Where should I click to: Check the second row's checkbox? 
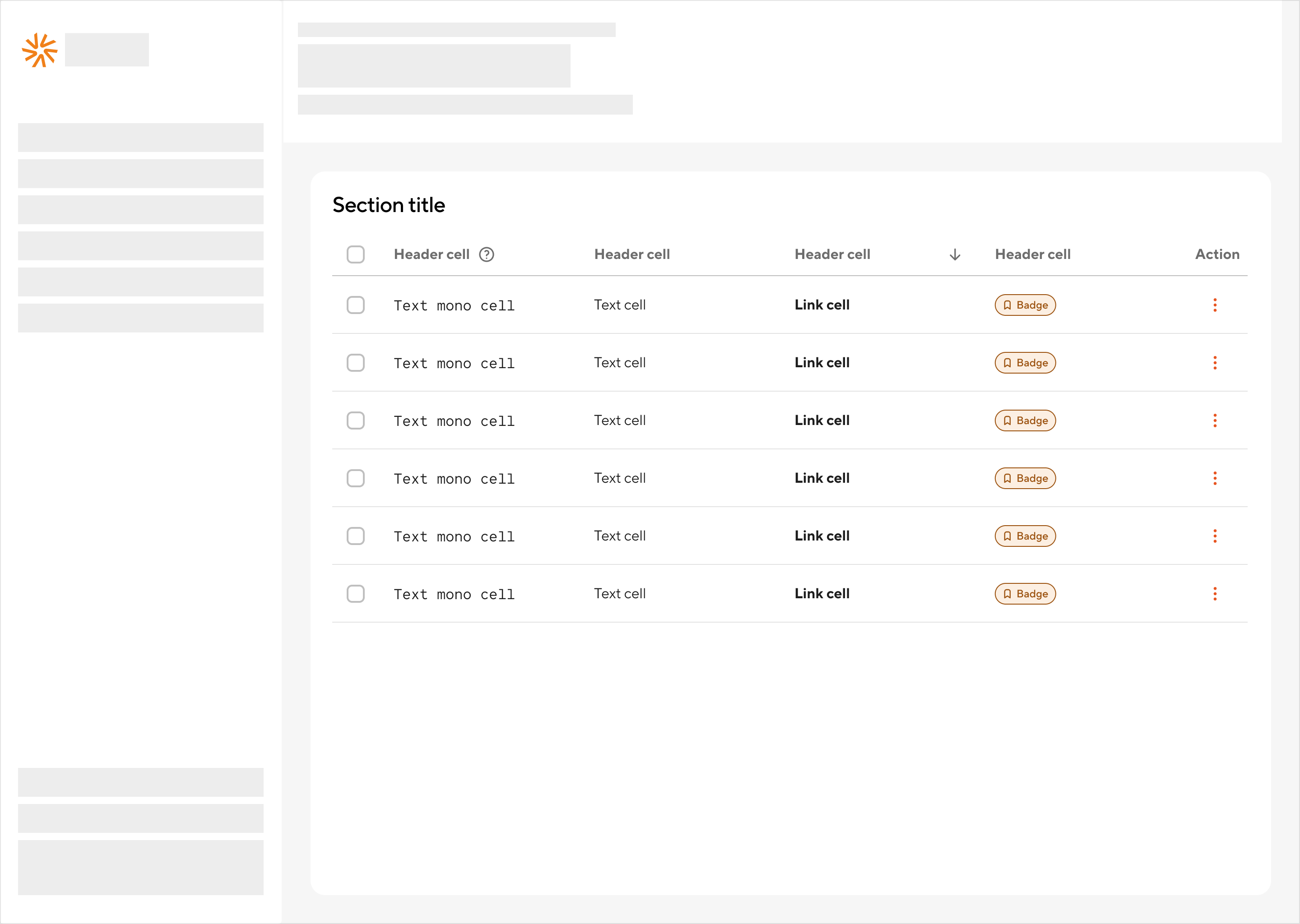click(356, 363)
